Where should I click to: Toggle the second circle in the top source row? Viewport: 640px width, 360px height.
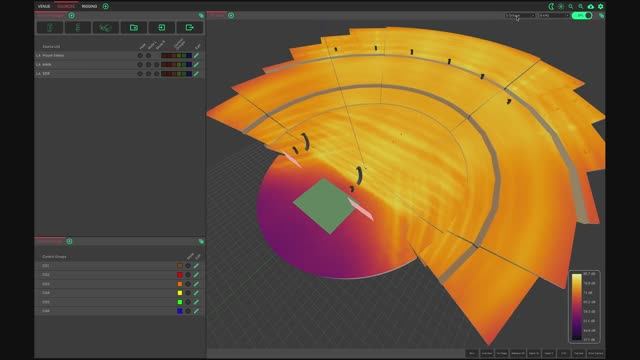149,55
